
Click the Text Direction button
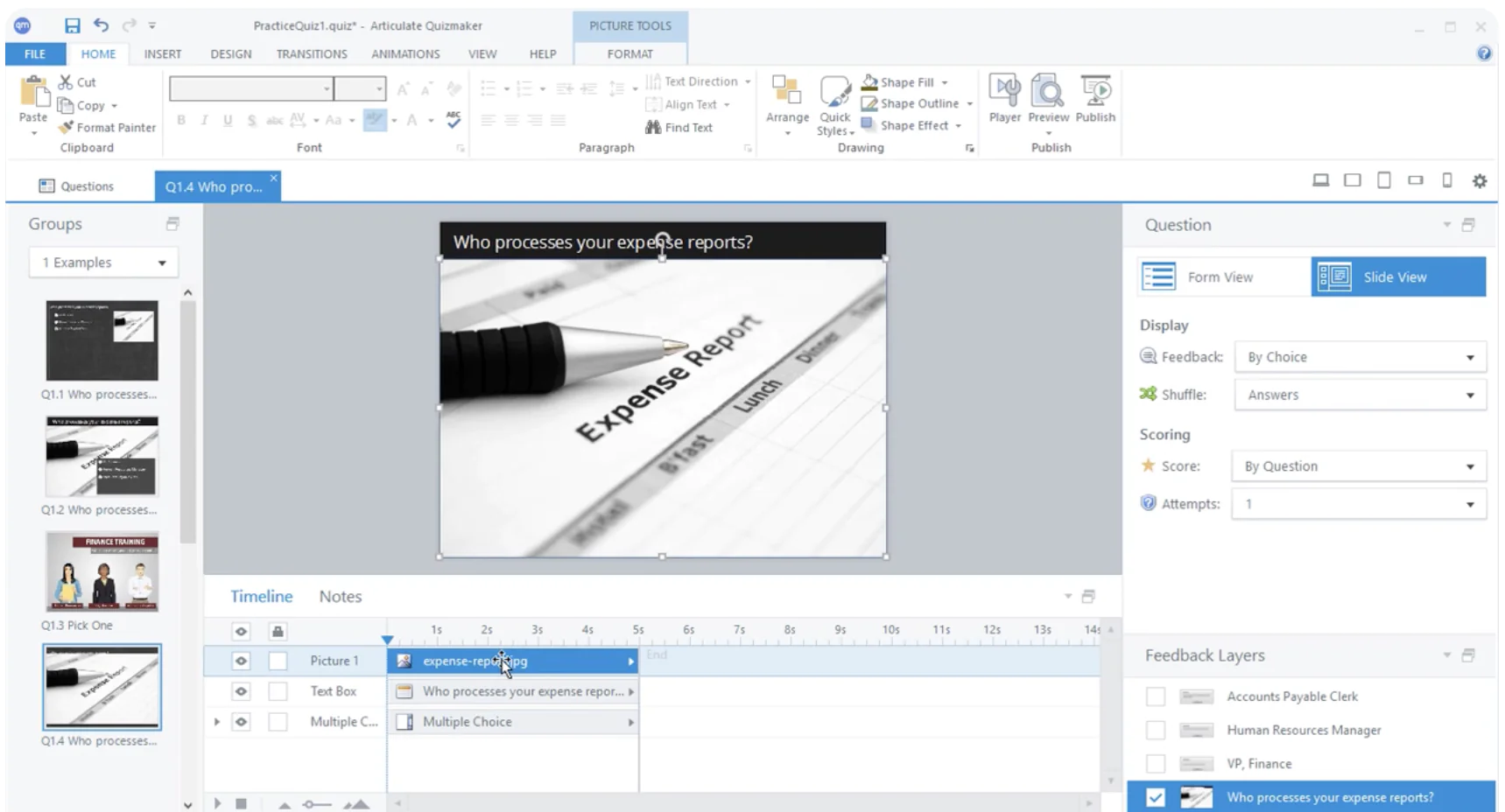[x=698, y=81]
